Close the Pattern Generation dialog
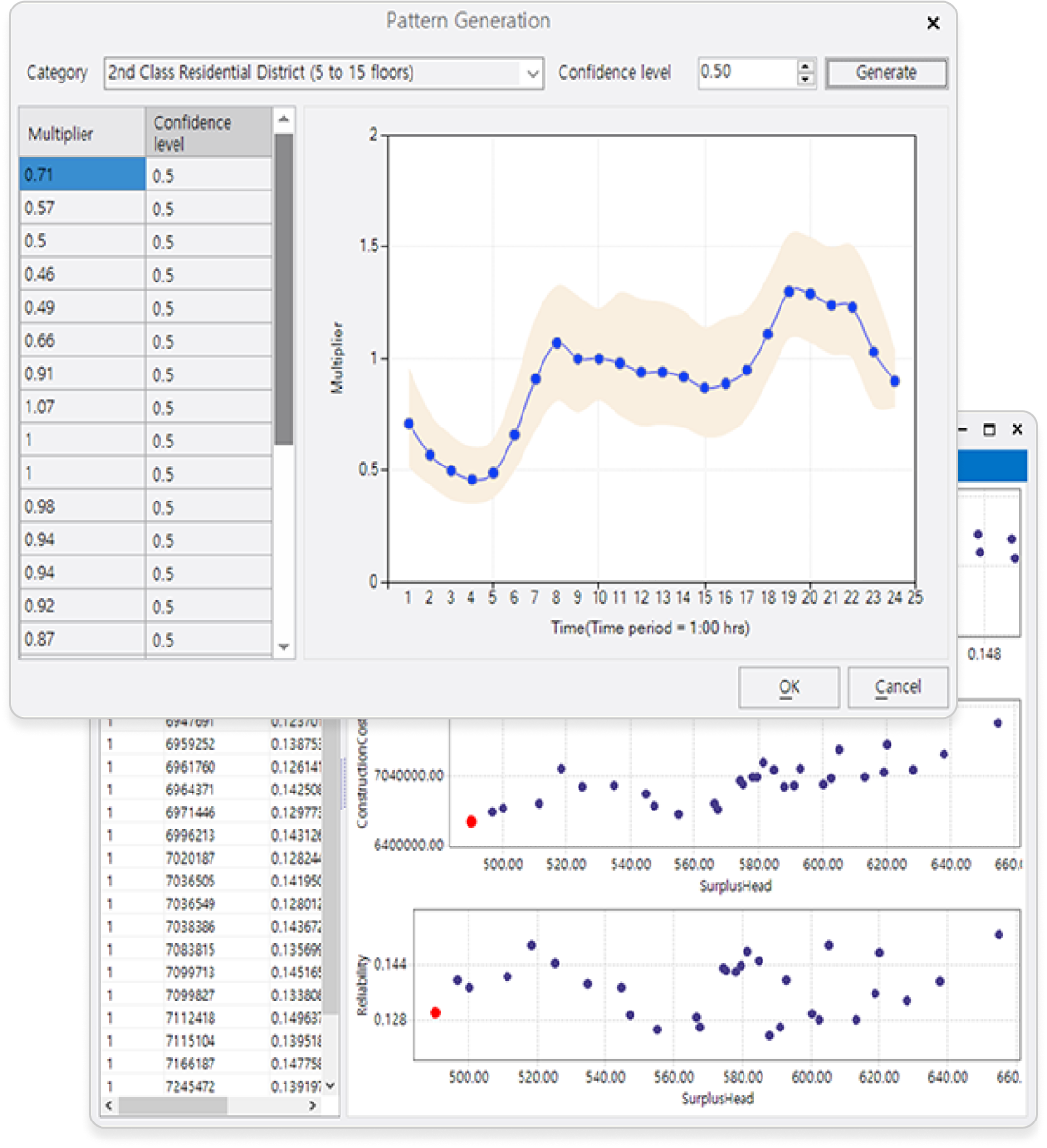The image size is (1047, 1148). 933,24
